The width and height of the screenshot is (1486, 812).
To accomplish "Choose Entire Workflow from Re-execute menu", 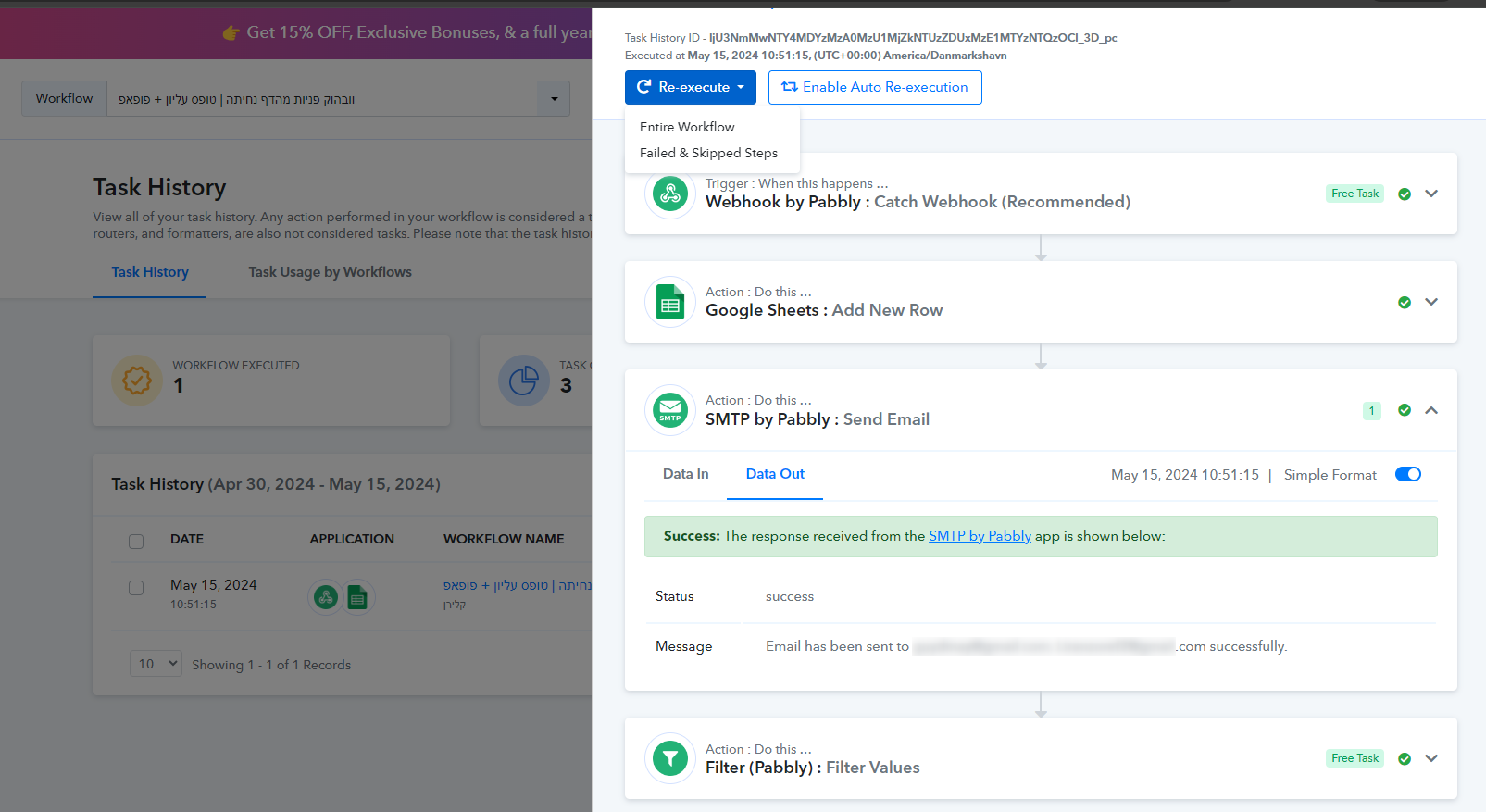I will pyautogui.click(x=687, y=127).
